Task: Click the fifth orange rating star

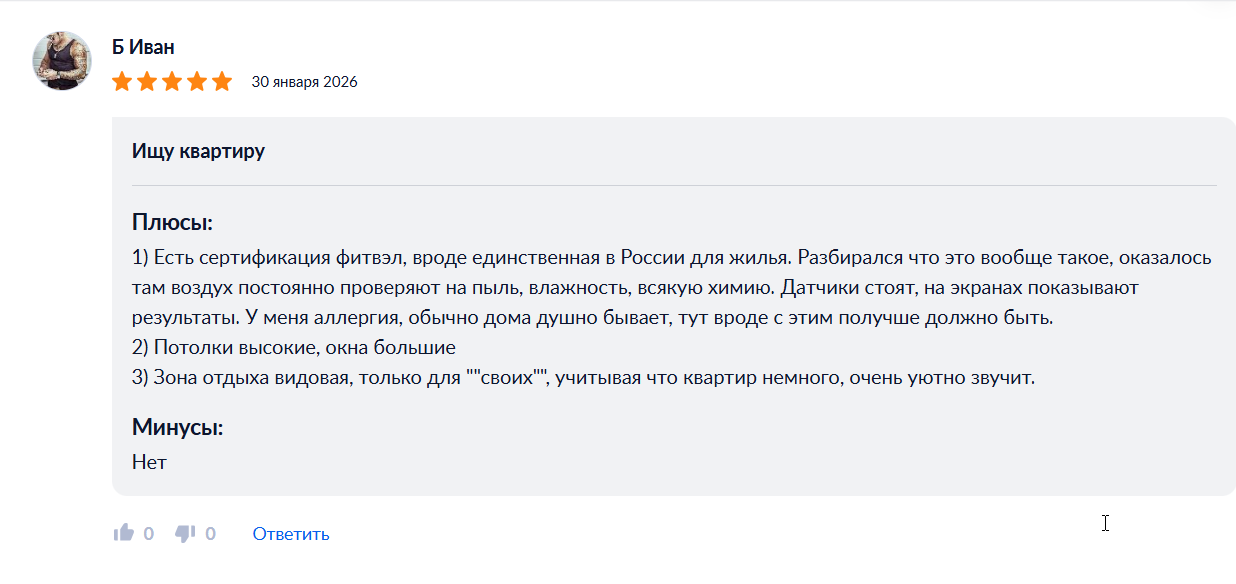Action: (x=222, y=81)
